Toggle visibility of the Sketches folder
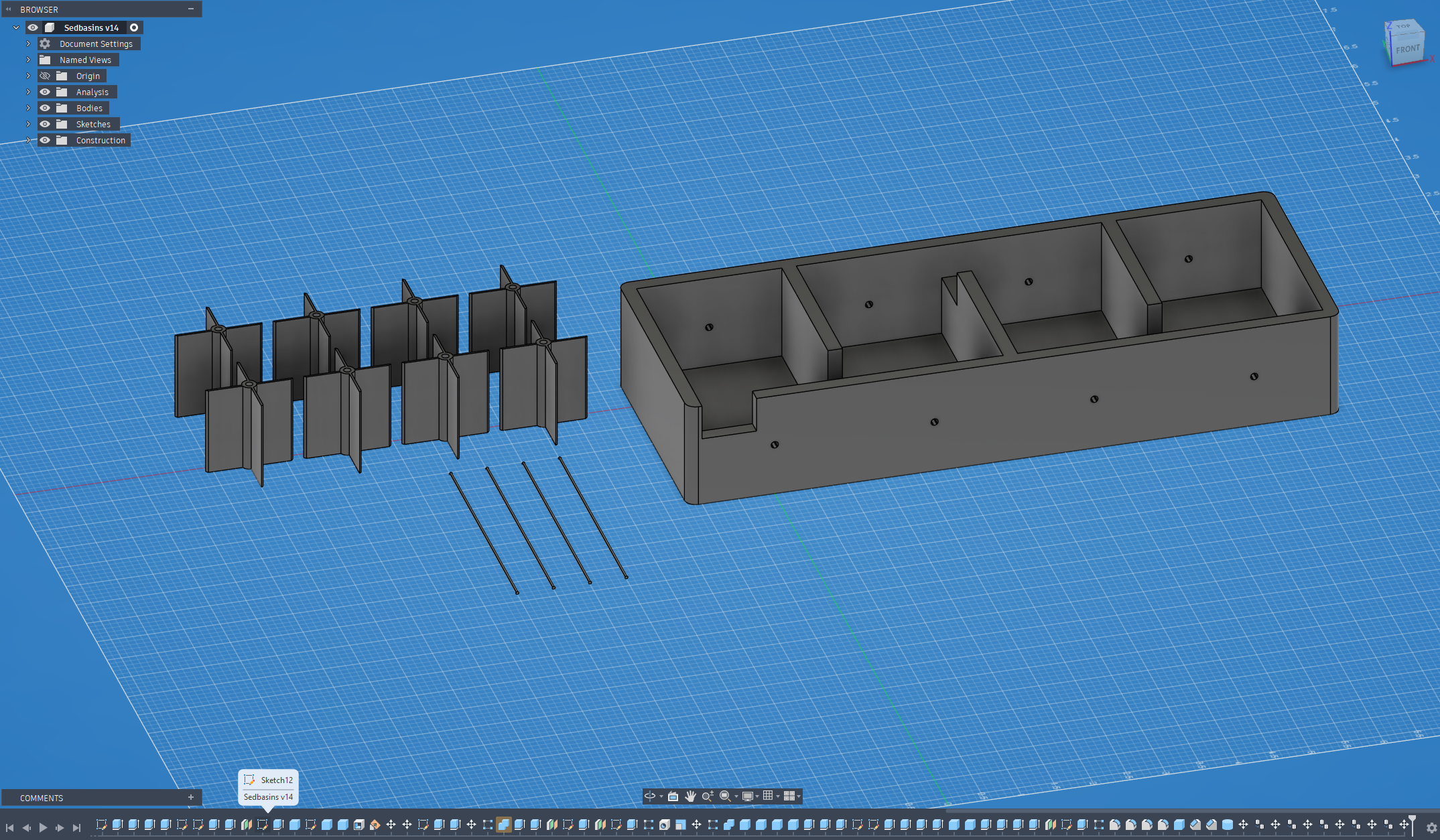Screen dimensions: 1440x840 tap(45, 124)
